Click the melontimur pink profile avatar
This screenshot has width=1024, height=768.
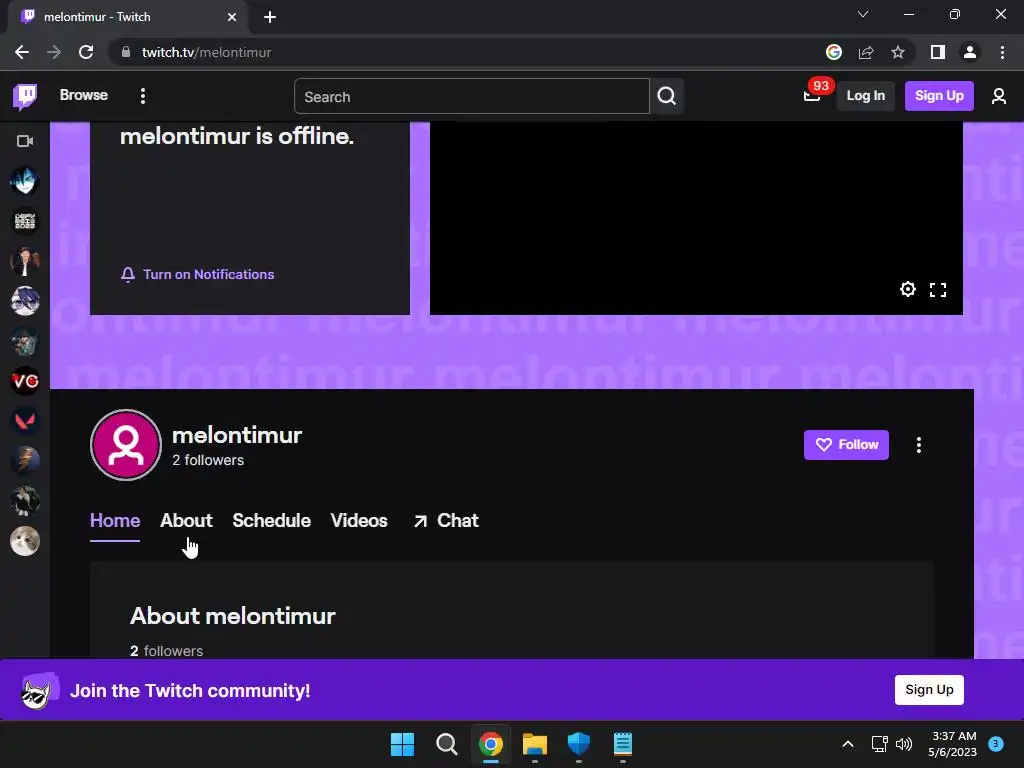(125, 445)
